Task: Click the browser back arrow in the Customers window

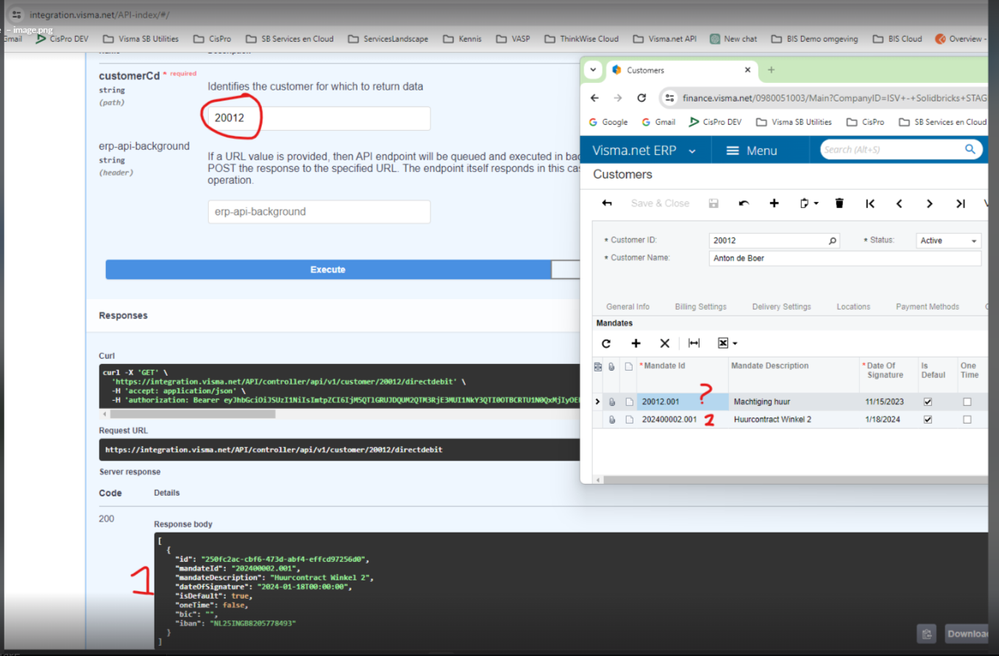Action: pos(594,98)
